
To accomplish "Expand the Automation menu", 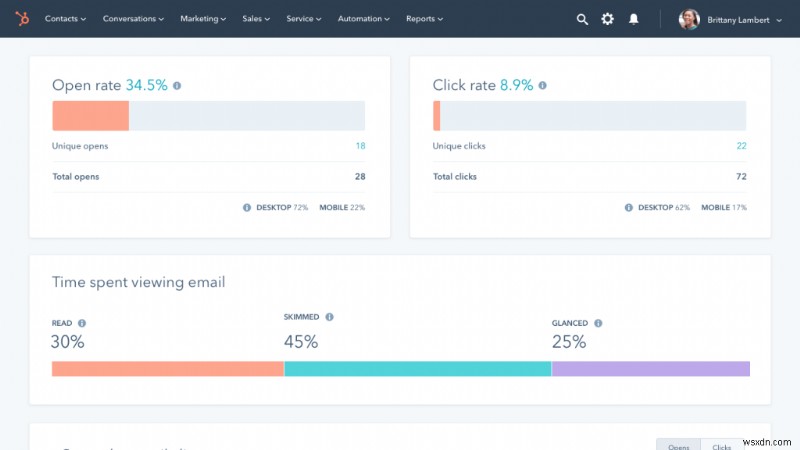I will click(364, 19).
